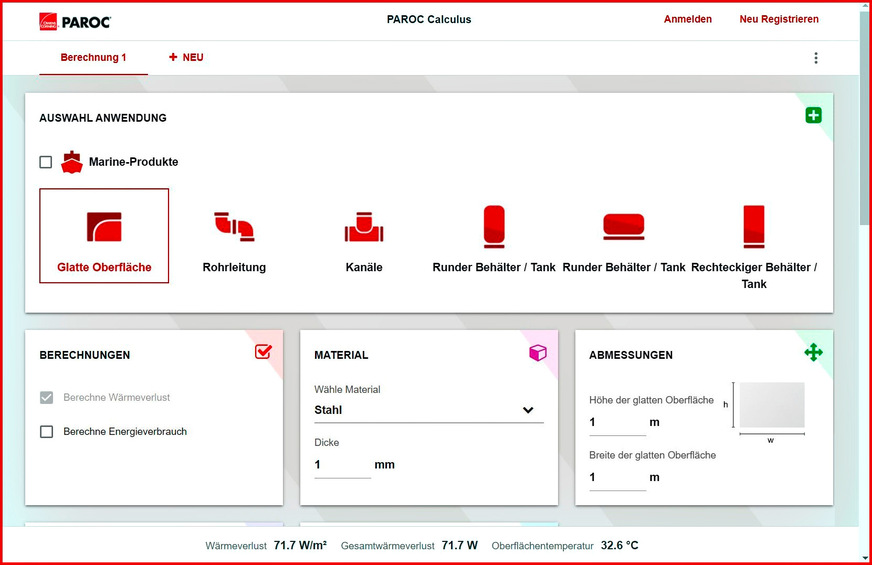Click the red ship Marine-Produkte icon
Image resolution: width=872 pixels, height=565 pixels.
pos(72,162)
